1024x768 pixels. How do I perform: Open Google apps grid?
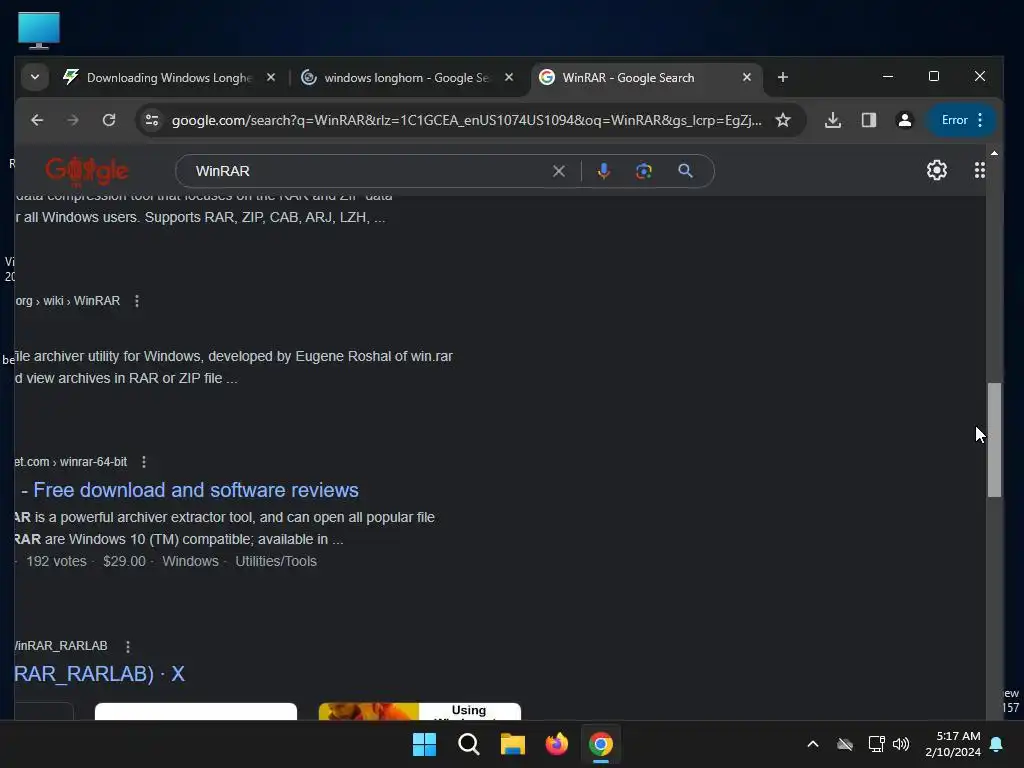pyautogui.click(x=980, y=170)
